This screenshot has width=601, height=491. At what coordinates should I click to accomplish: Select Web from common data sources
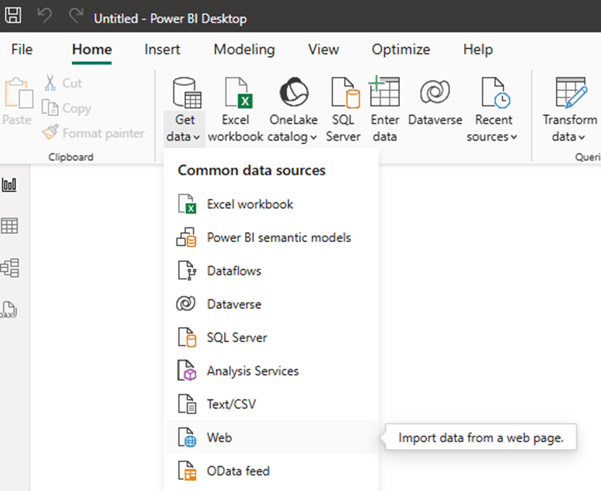219,438
